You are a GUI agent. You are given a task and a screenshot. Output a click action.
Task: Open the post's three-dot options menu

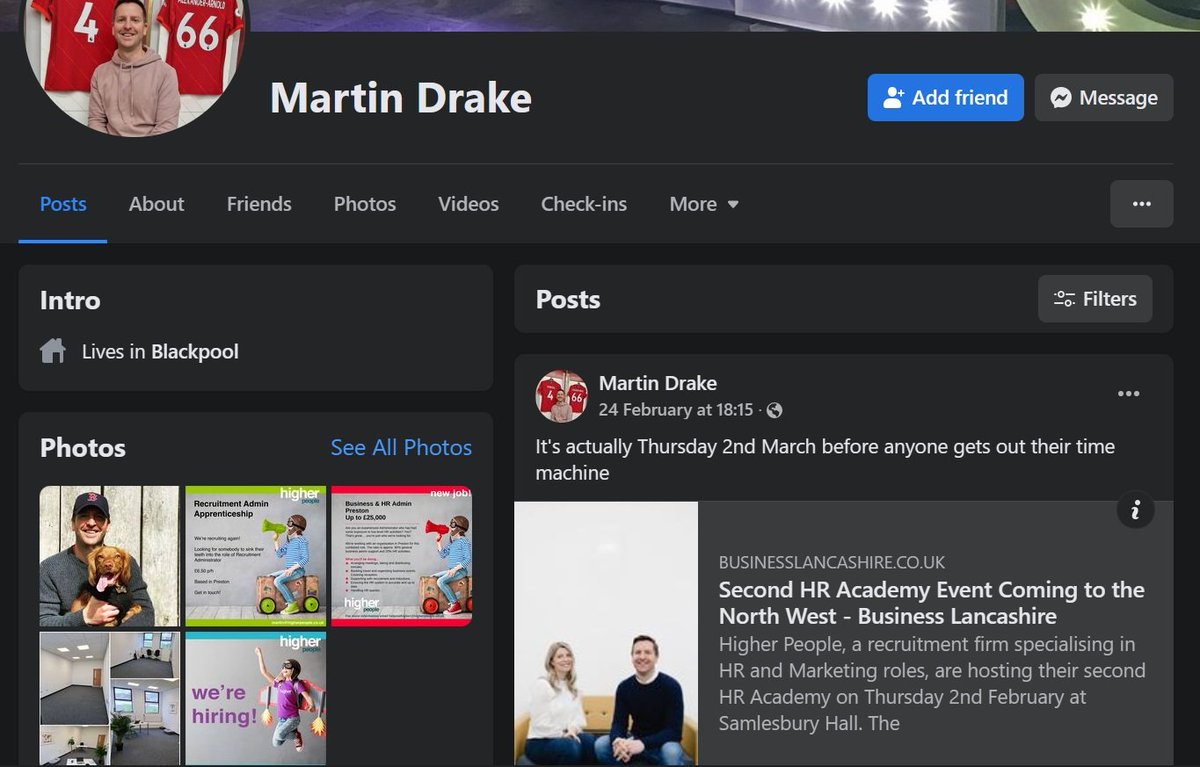pos(1129,393)
